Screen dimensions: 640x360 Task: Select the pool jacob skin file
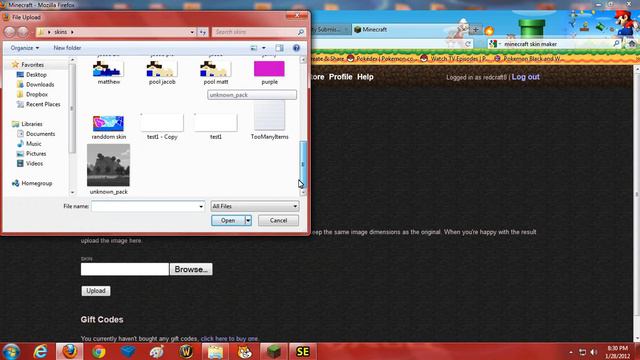(x=162, y=73)
